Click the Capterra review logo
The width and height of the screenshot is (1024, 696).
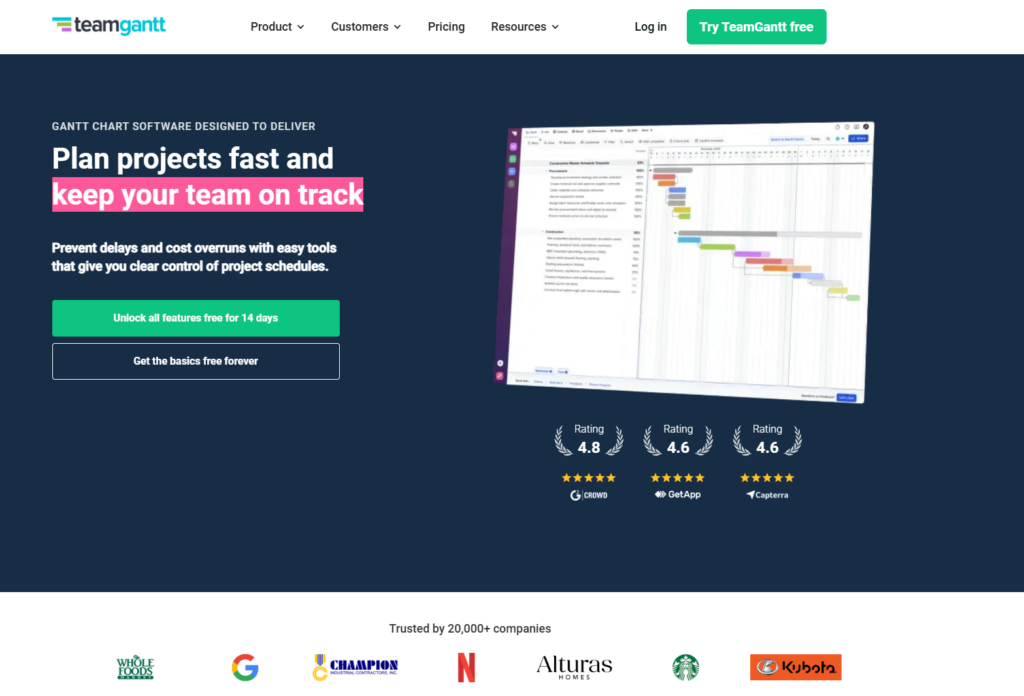point(767,495)
